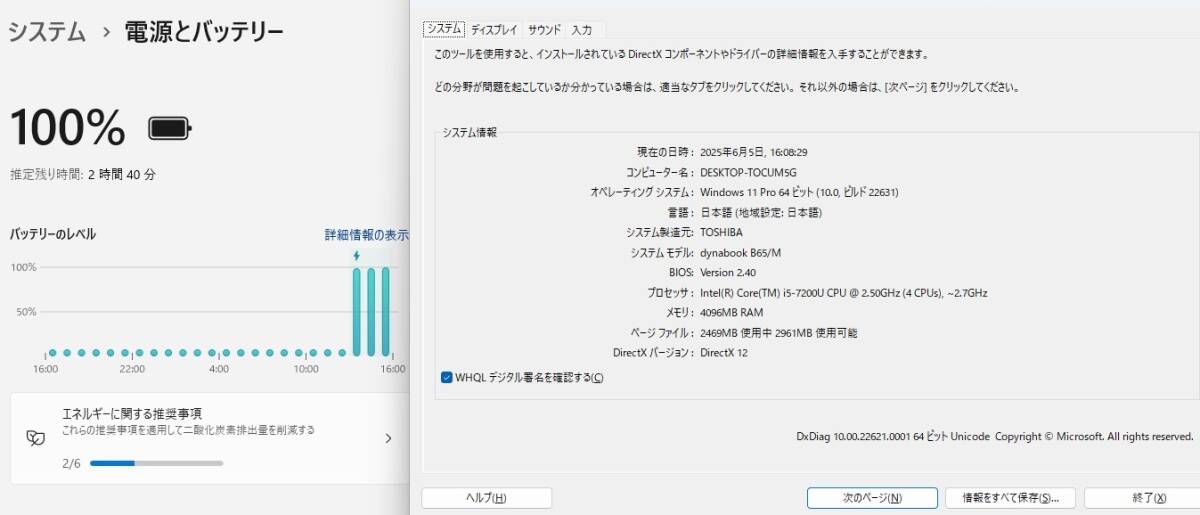Screen dimensions: 1200x515
Task: Click 情報をすべて保存(S)... button
Action: pyautogui.click(x=1010, y=498)
